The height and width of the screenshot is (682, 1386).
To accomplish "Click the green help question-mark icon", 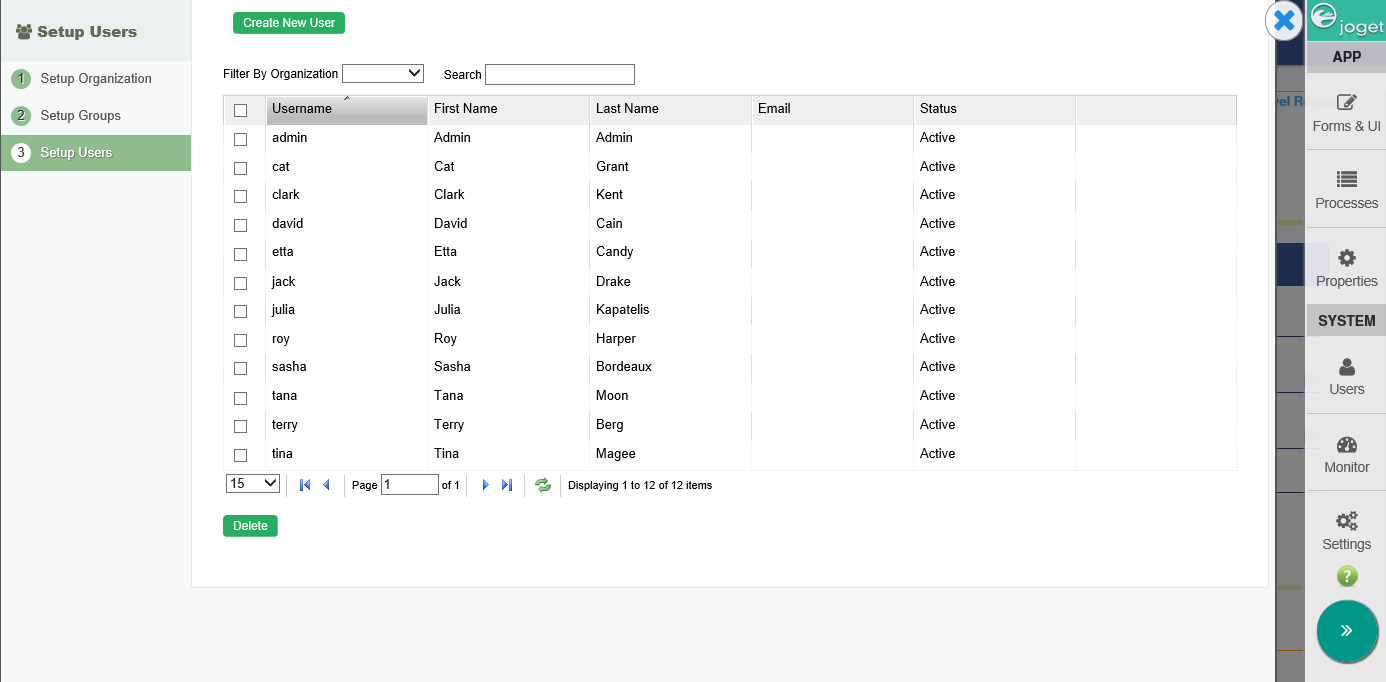I will (x=1347, y=576).
